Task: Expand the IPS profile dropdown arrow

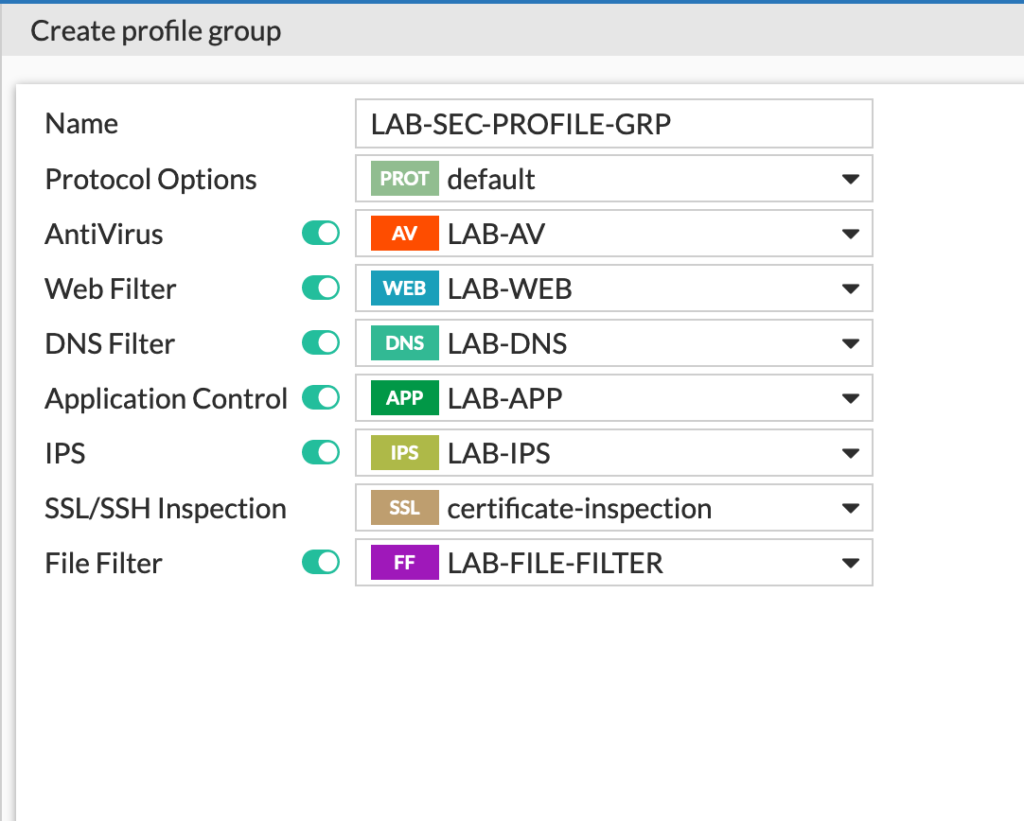Action: [x=850, y=453]
